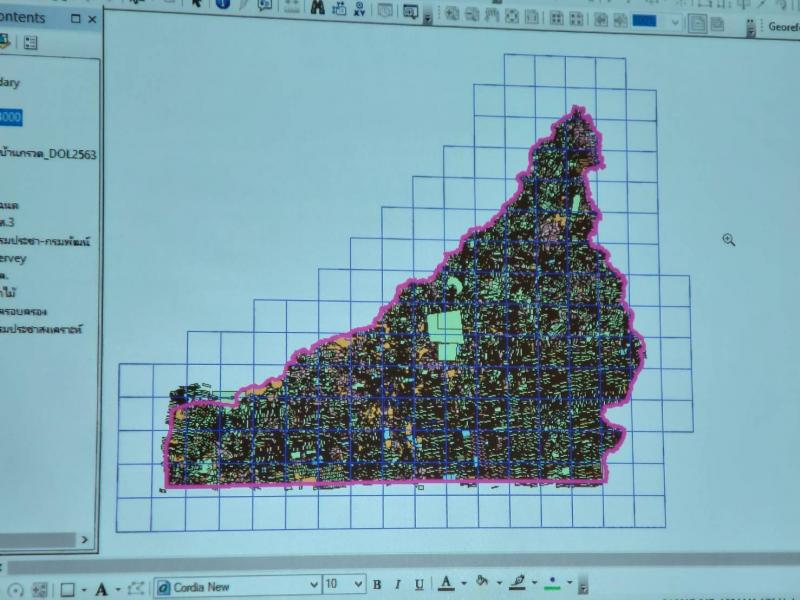Open the Cordia New font dropdown
This screenshot has width=800, height=600.
(238, 586)
